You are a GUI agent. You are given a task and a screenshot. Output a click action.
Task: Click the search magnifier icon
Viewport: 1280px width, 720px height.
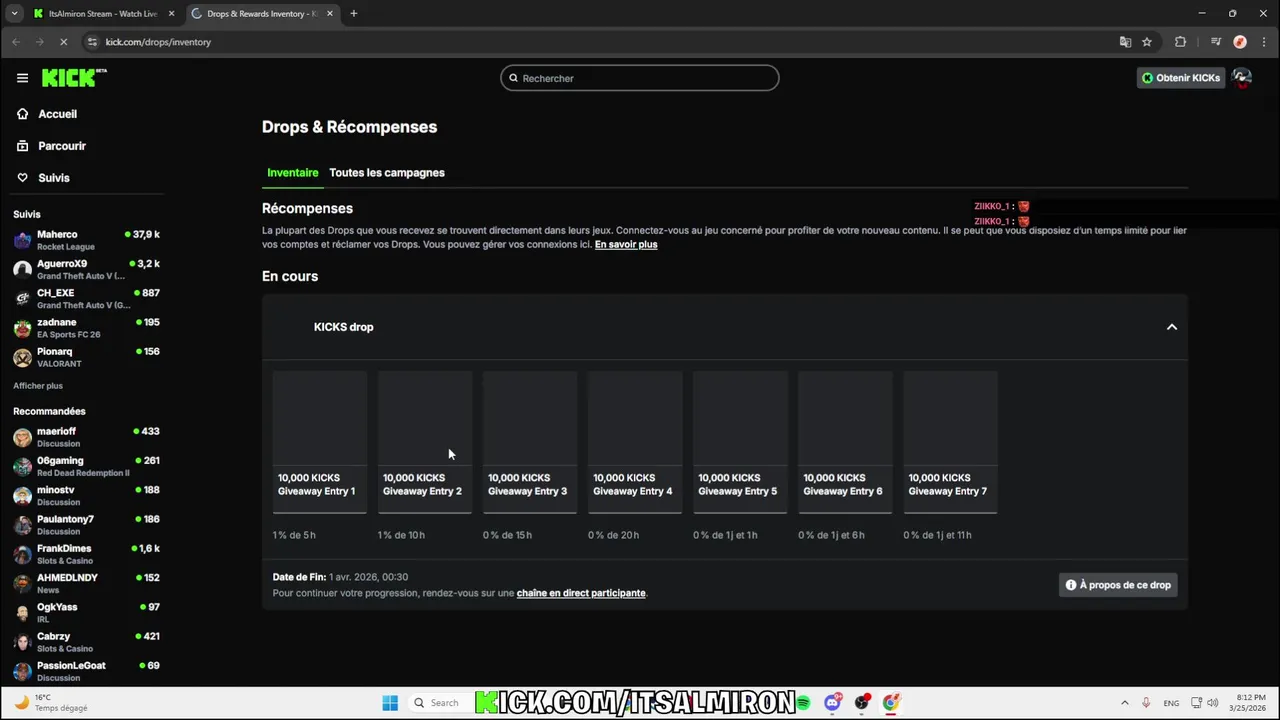[x=513, y=78]
